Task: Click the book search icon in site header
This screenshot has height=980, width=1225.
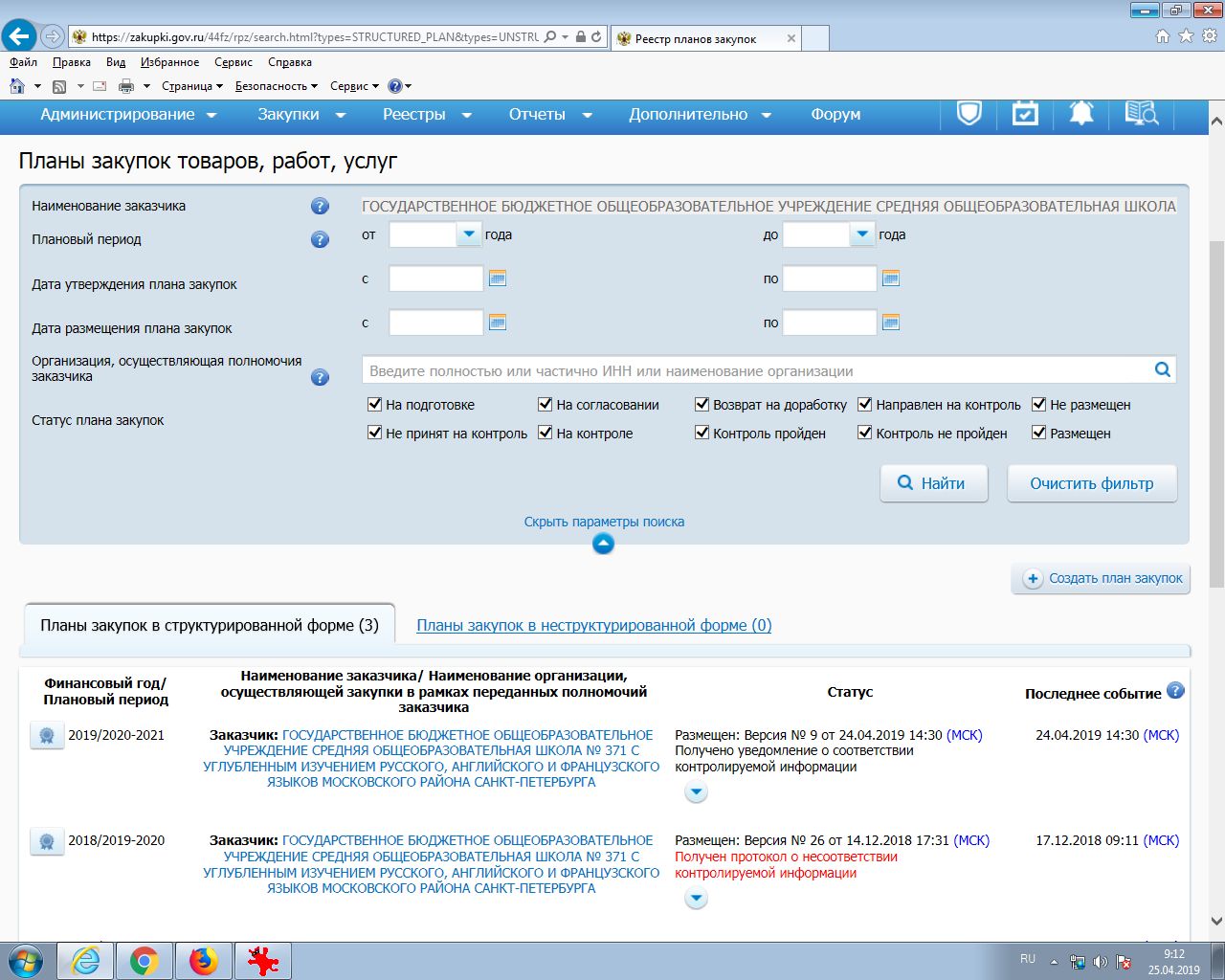Action: click(1141, 114)
